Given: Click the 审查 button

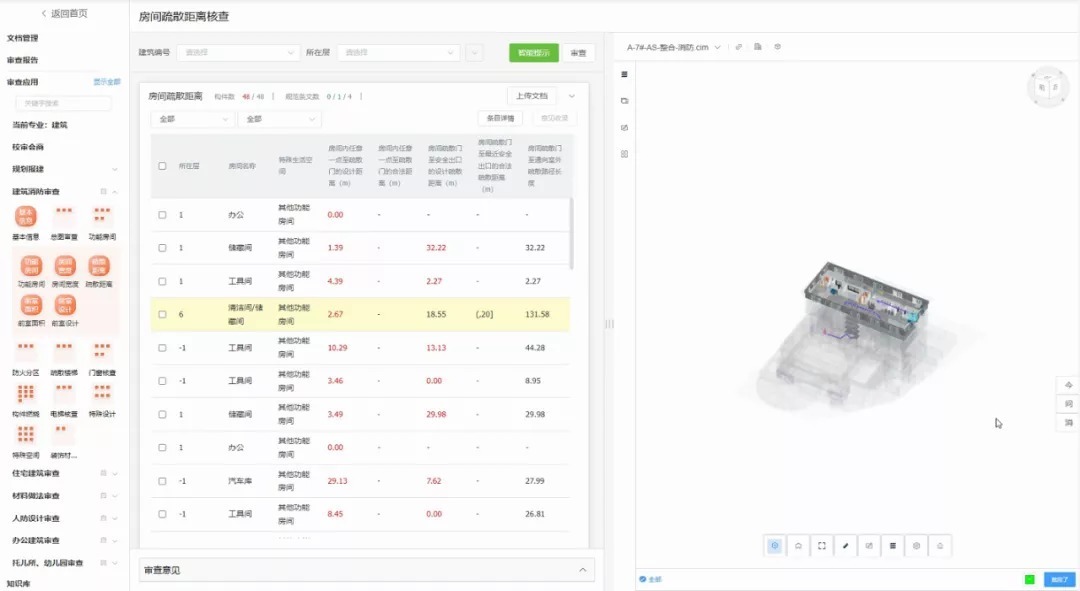Looking at the screenshot, I should click(579, 53).
